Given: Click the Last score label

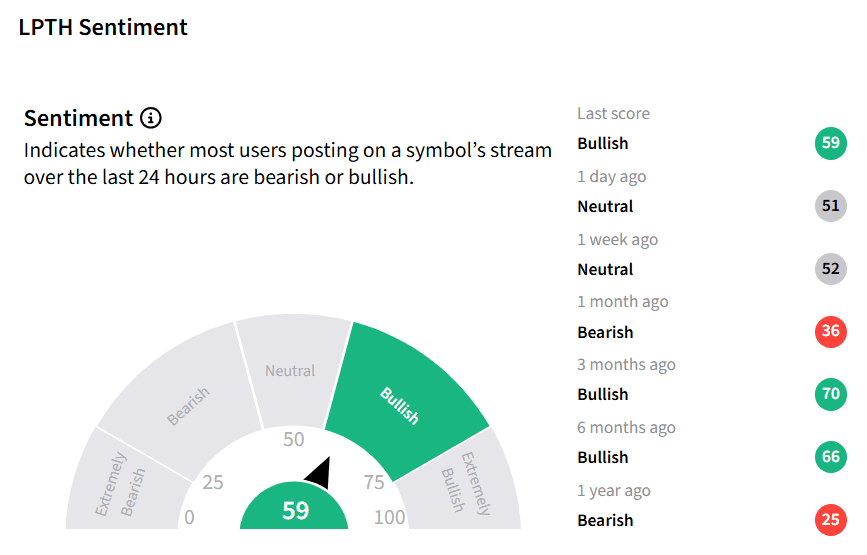Looking at the screenshot, I should click(613, 113).
